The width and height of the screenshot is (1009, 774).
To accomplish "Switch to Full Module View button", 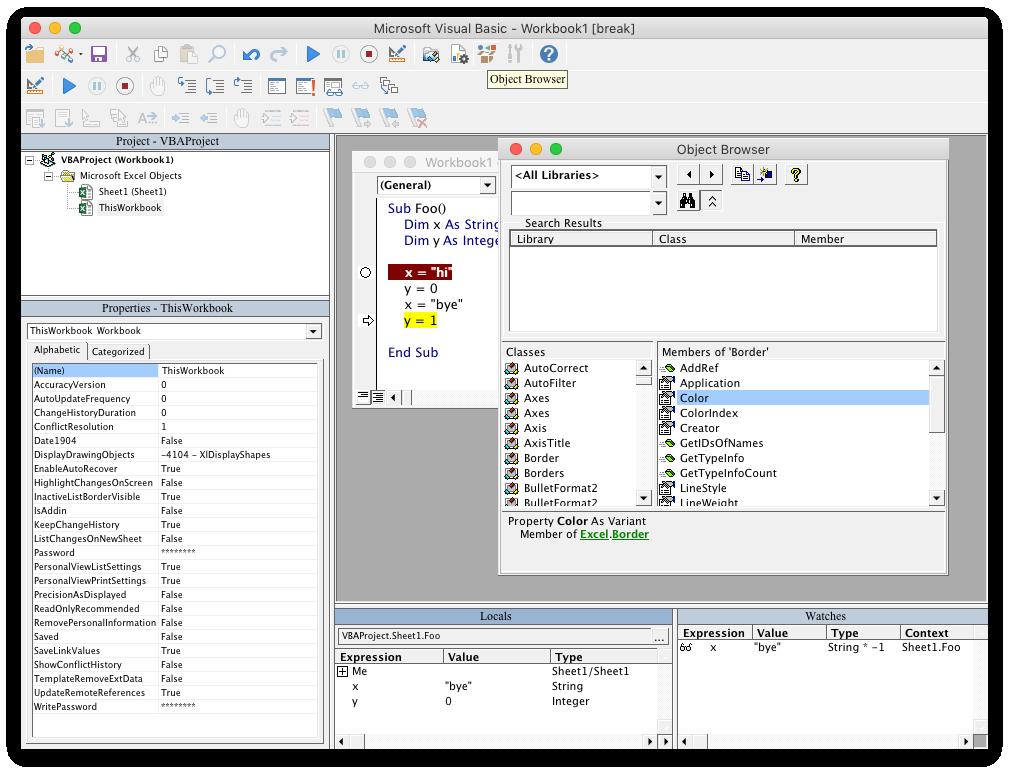I will (378, 397).
